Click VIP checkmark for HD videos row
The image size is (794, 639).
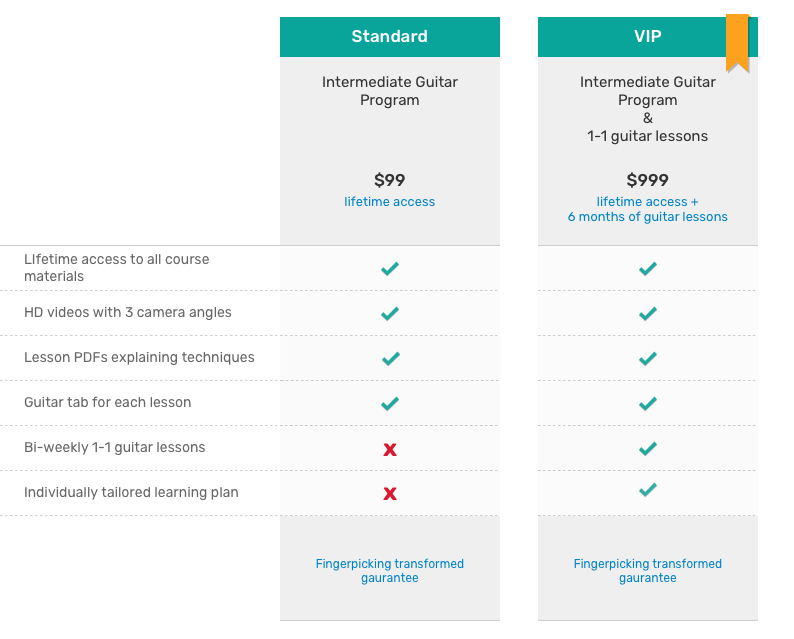tap(648, 313)
